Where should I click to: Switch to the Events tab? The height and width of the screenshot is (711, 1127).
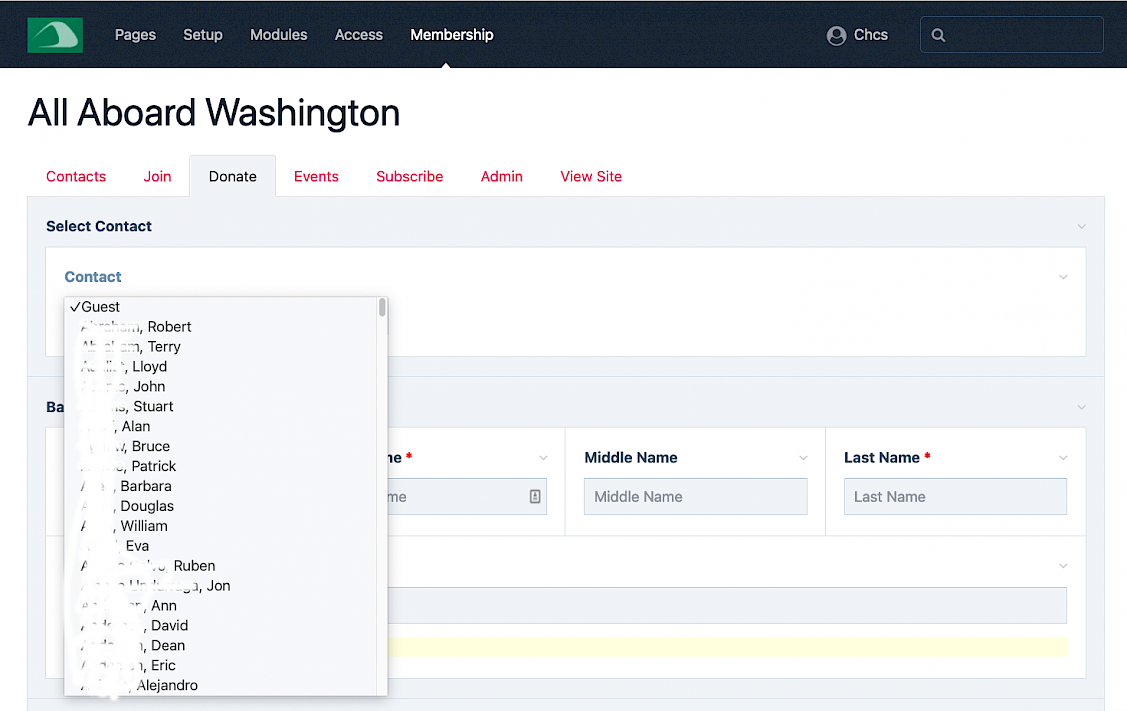click(x=316, y=176)
